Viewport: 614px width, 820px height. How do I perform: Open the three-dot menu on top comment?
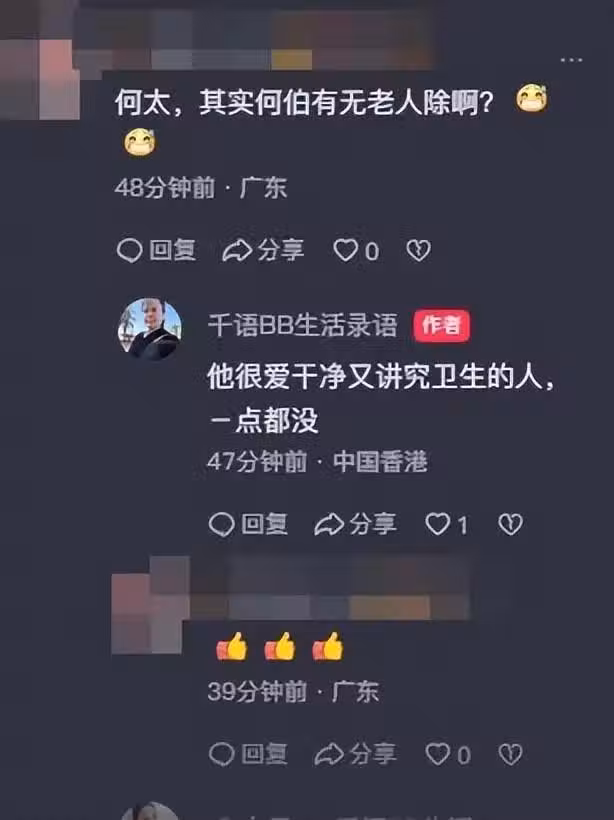coord(571,60)
